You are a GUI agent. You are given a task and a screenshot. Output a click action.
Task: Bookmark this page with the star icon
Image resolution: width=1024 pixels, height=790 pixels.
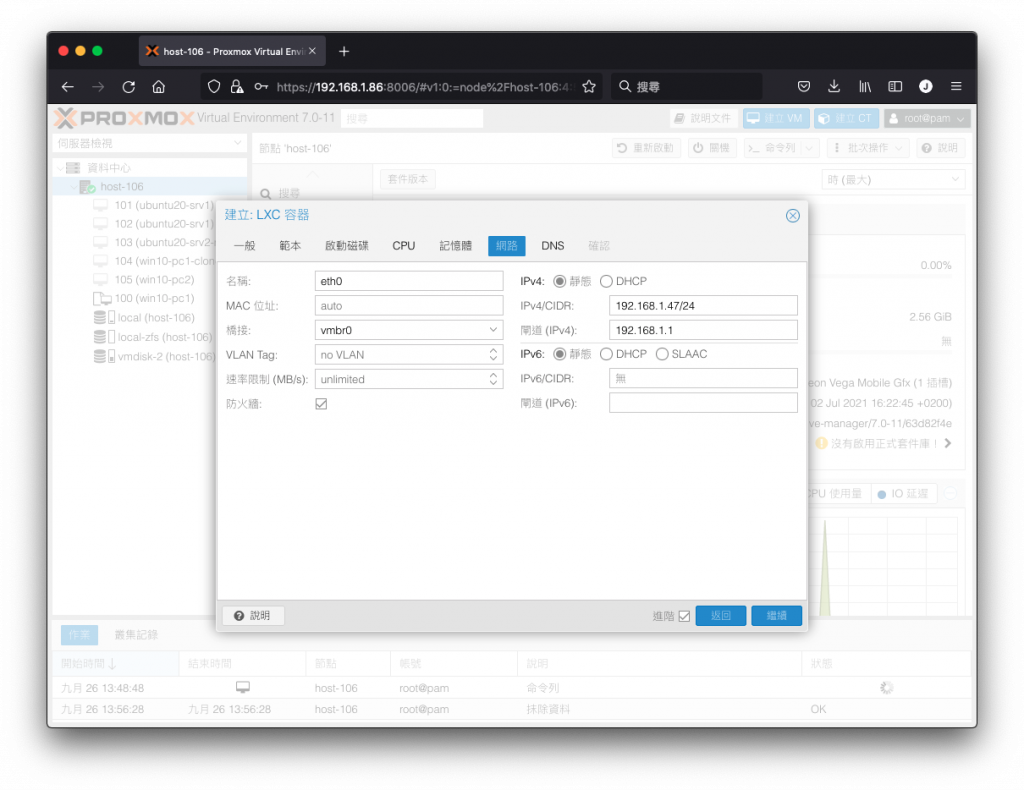pyautogui.click(x=589, y=87)
